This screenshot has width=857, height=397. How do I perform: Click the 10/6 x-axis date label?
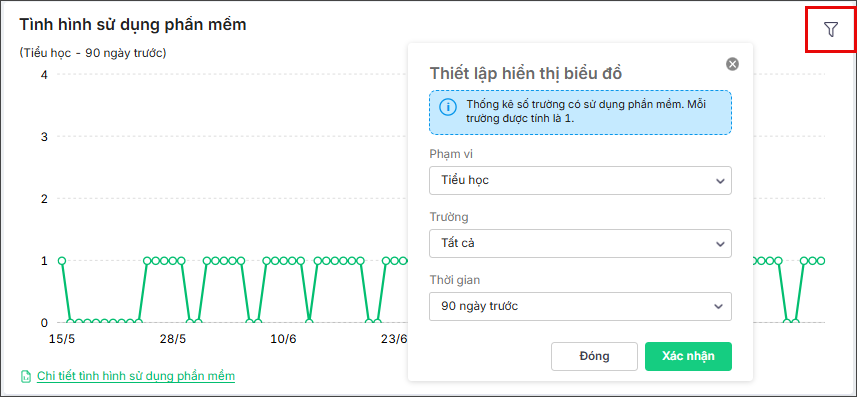(283, 339)
